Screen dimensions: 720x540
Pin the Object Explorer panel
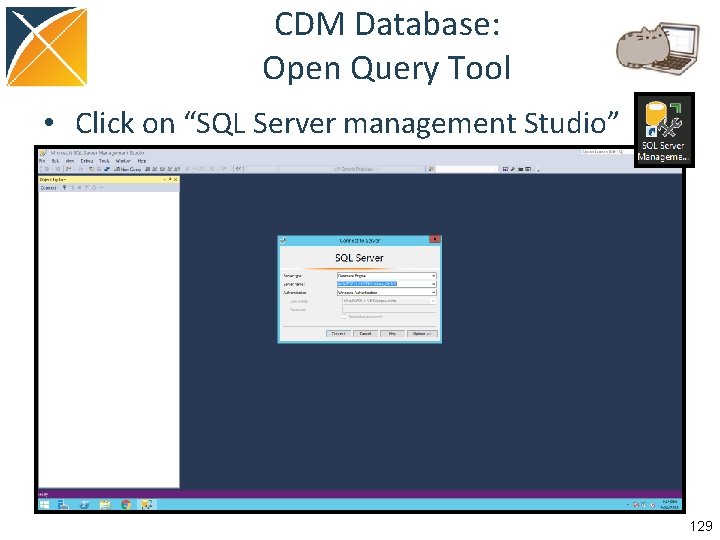(170, 180)
